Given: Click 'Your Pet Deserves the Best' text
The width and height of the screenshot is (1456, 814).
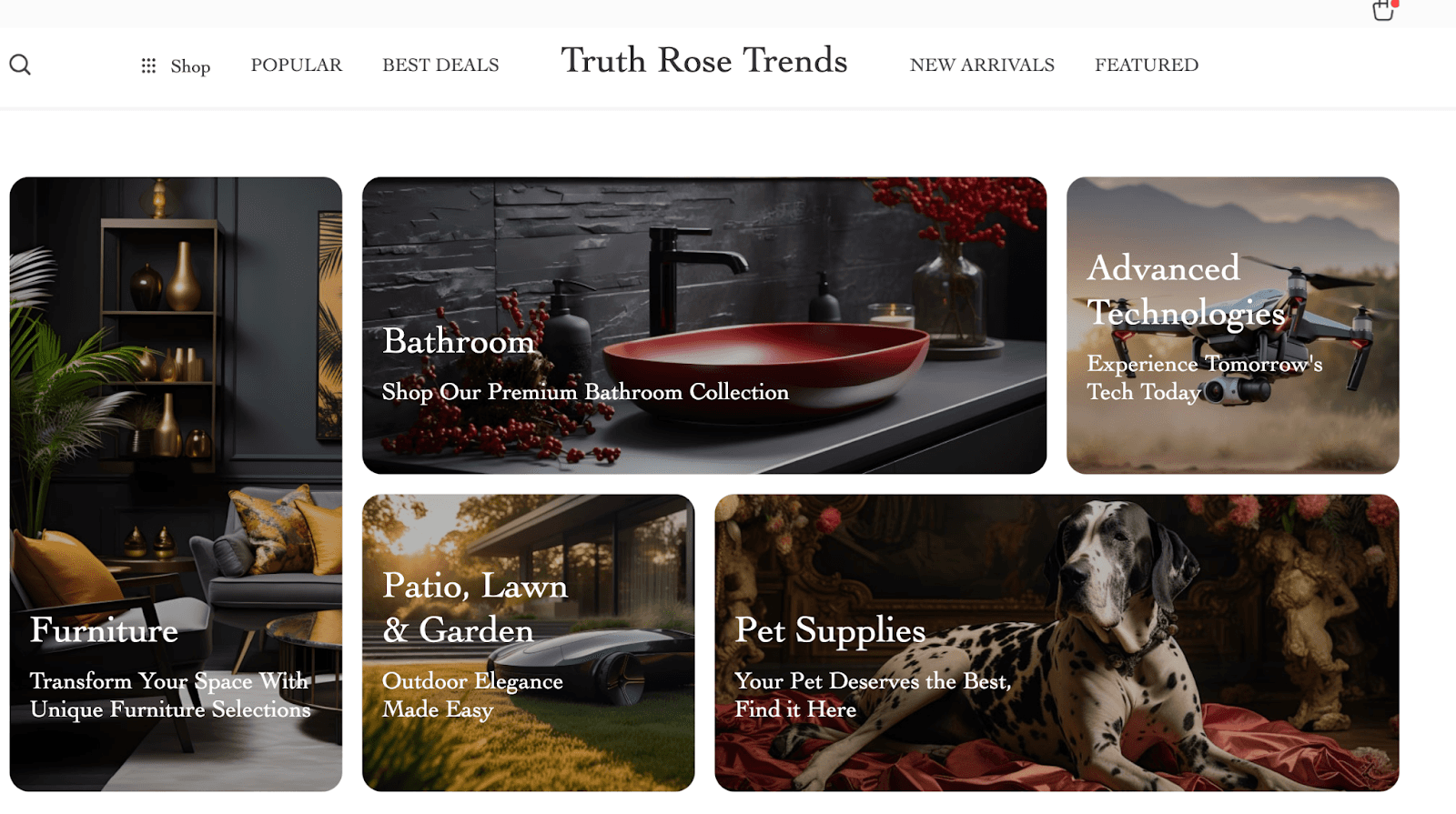Looking at the screenshot, I should pyautogui.click(x=872, y=681).
